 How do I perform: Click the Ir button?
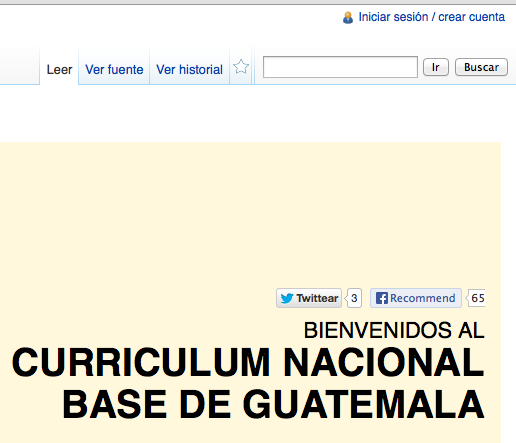(436, 67)
